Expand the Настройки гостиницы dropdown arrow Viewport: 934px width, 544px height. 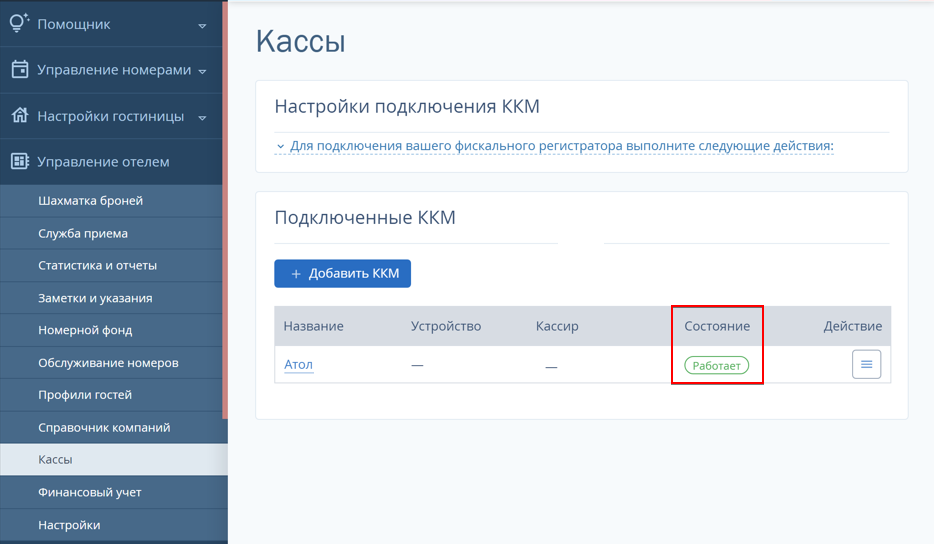202,118
